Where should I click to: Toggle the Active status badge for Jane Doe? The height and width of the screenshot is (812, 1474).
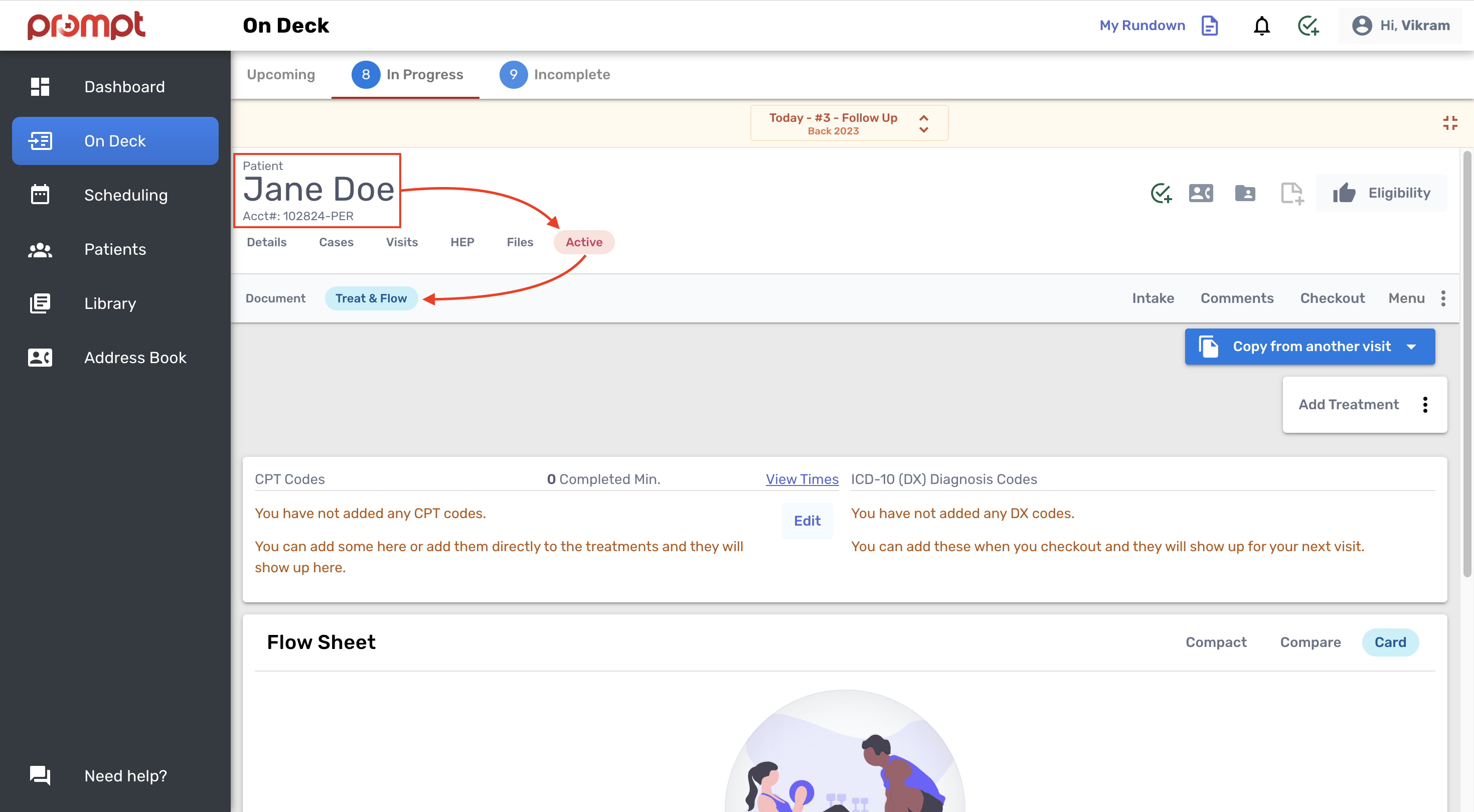pyautogui.click(x=584, y=242)
